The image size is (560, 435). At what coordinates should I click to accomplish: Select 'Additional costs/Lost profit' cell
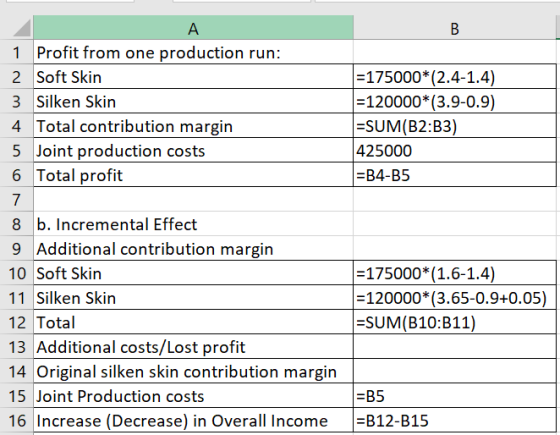coord(193,347)
